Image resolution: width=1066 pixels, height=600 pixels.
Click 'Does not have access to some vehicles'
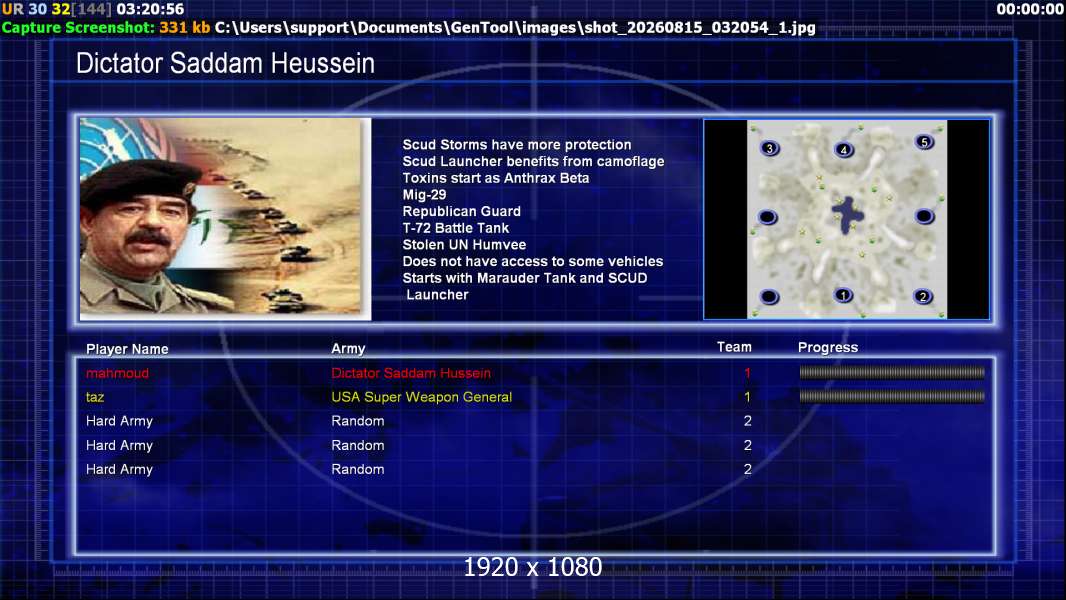532,262
